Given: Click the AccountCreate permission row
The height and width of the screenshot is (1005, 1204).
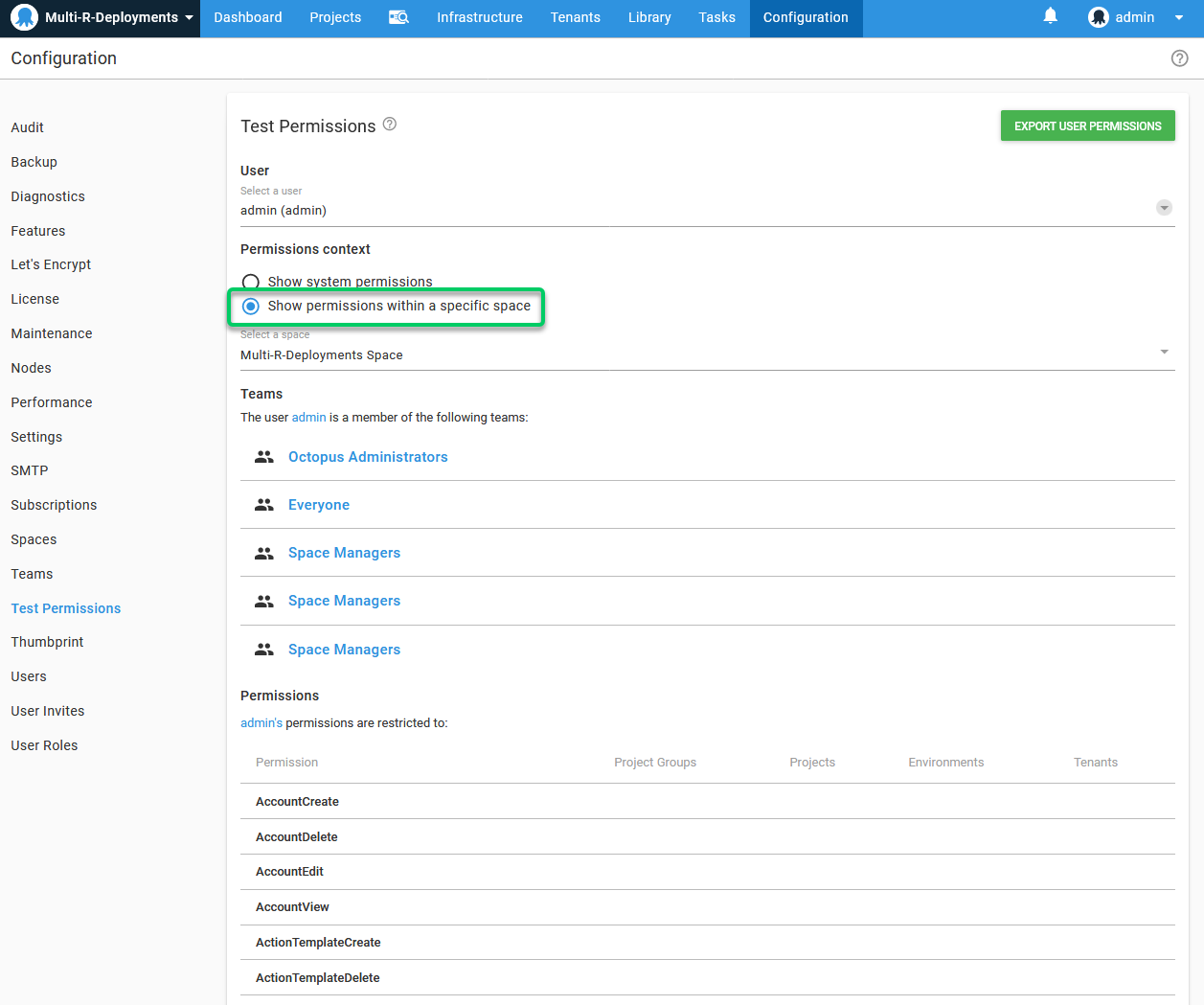Looking at the screenshot, I should pyautogui.click(x=297, y=802).
